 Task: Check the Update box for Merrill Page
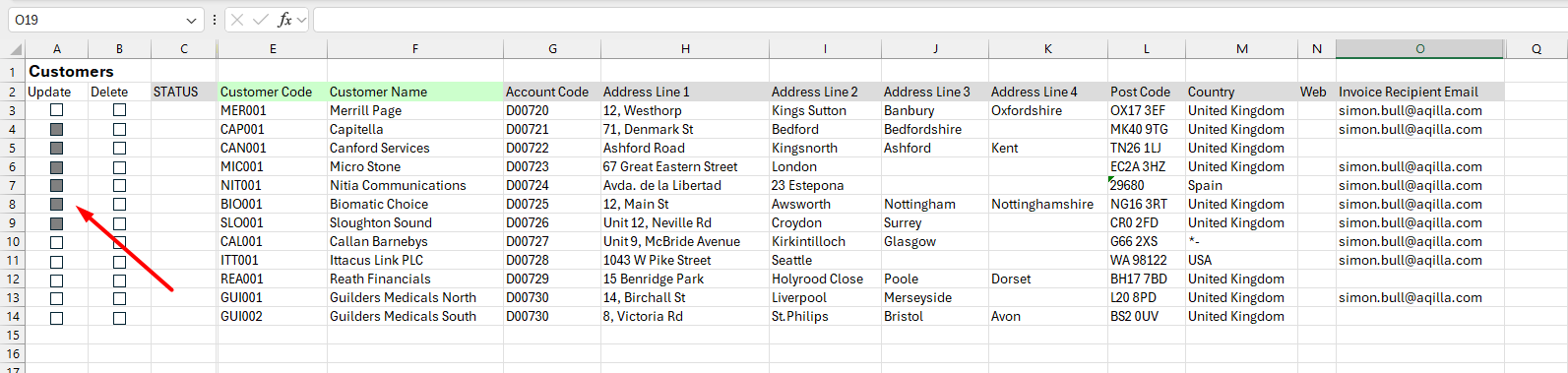click(57, 110)
